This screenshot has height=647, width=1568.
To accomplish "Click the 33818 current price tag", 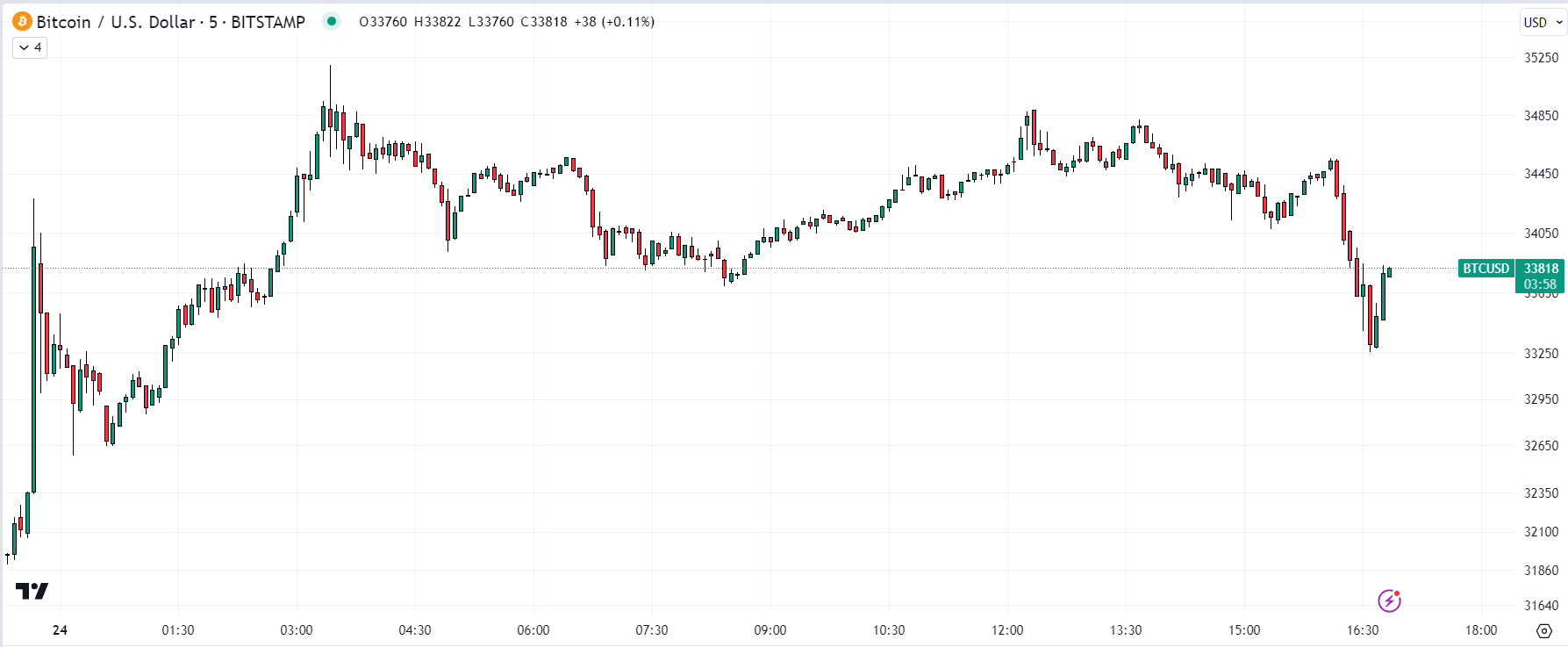I will pyautogui.click(x=1541, y=269).
